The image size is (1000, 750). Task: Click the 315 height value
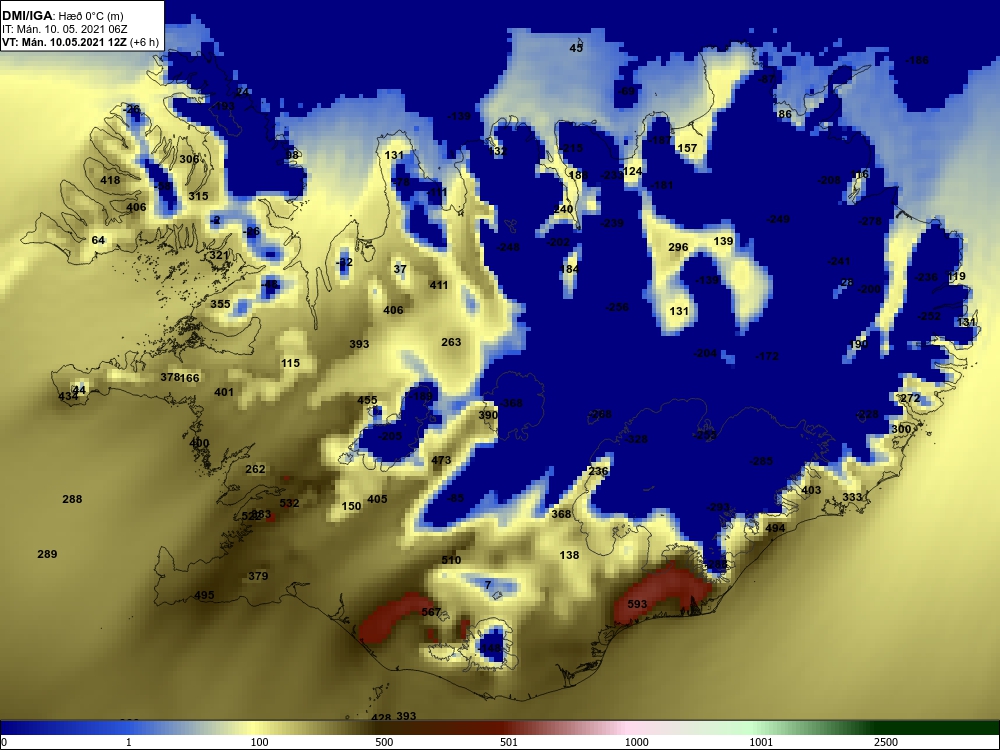[x=198, y=196]
